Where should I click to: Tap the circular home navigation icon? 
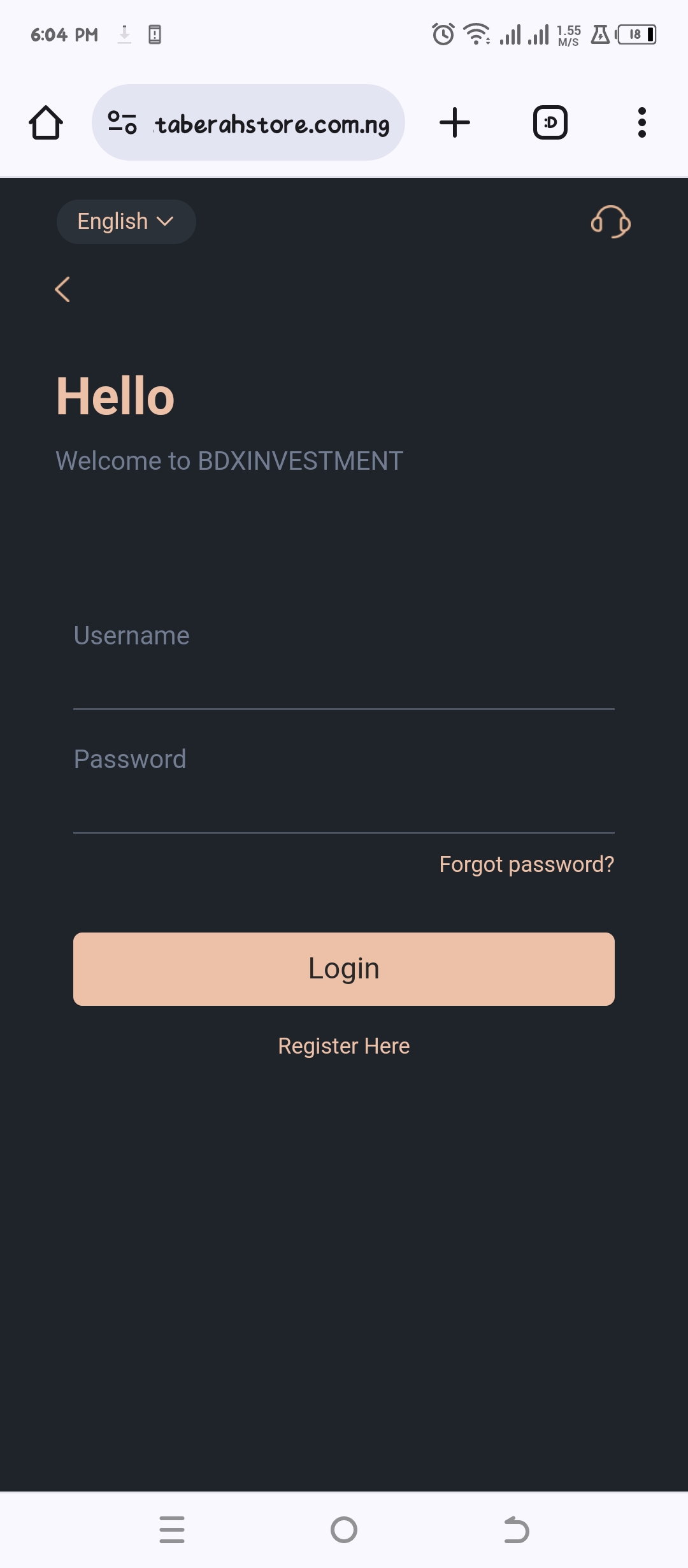344,1528
